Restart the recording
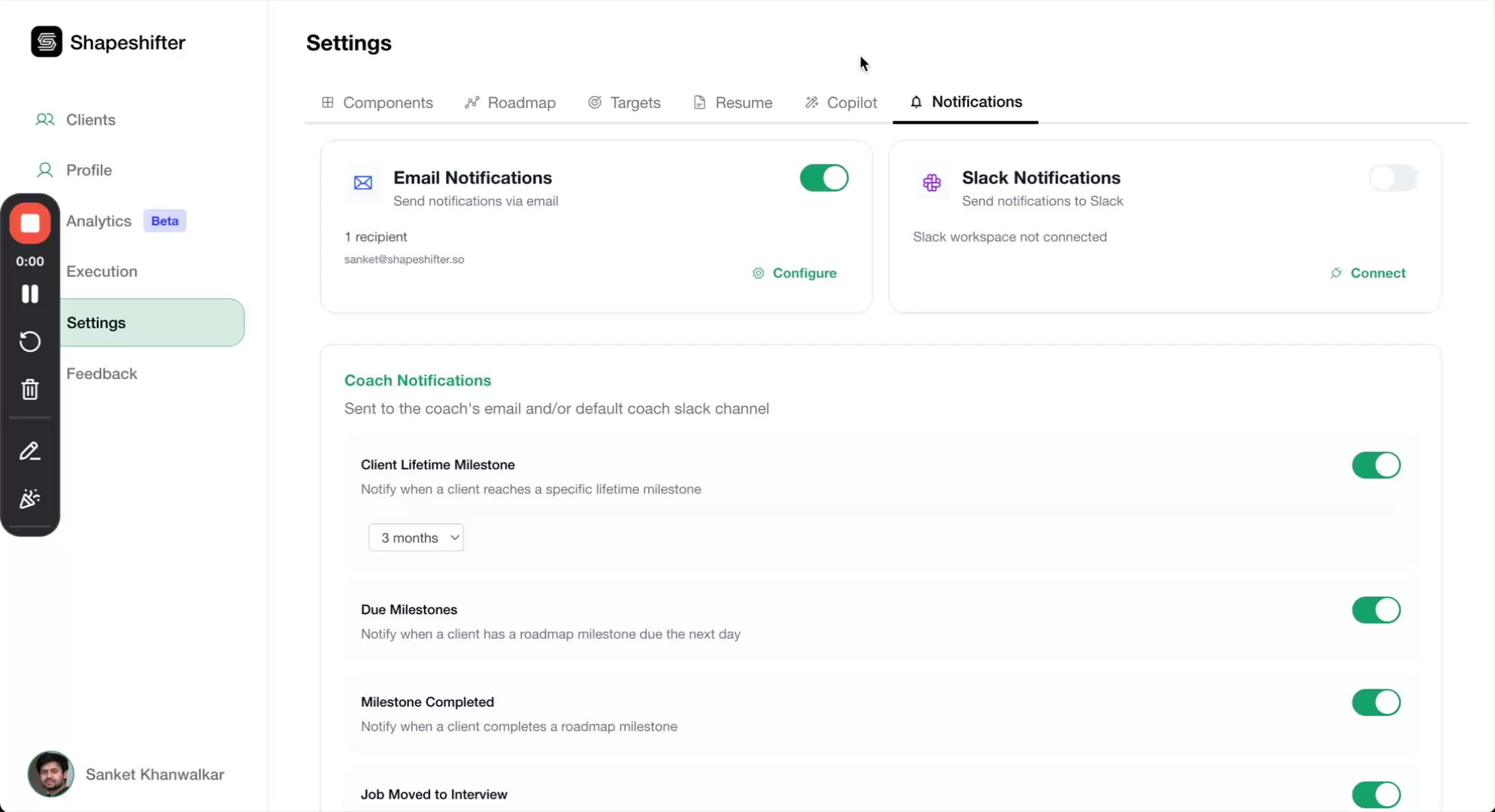 click(30, 342)
